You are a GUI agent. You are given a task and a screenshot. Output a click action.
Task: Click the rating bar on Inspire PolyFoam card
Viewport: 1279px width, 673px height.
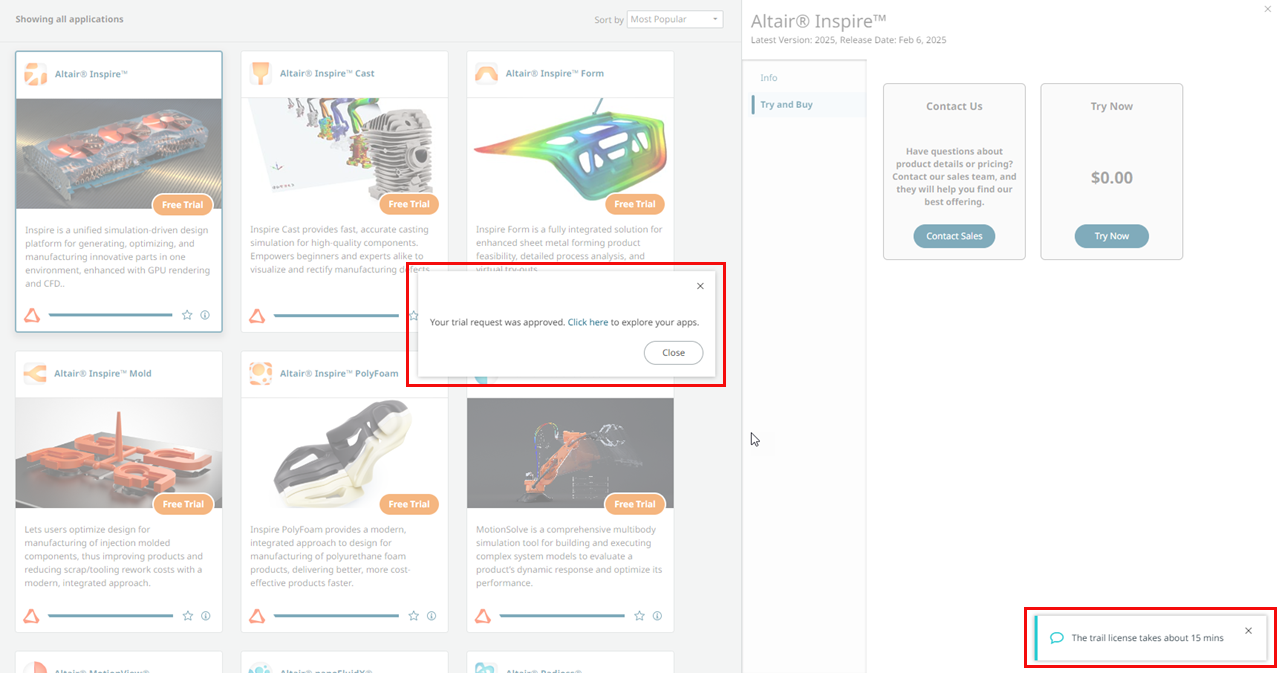point(336,616)
